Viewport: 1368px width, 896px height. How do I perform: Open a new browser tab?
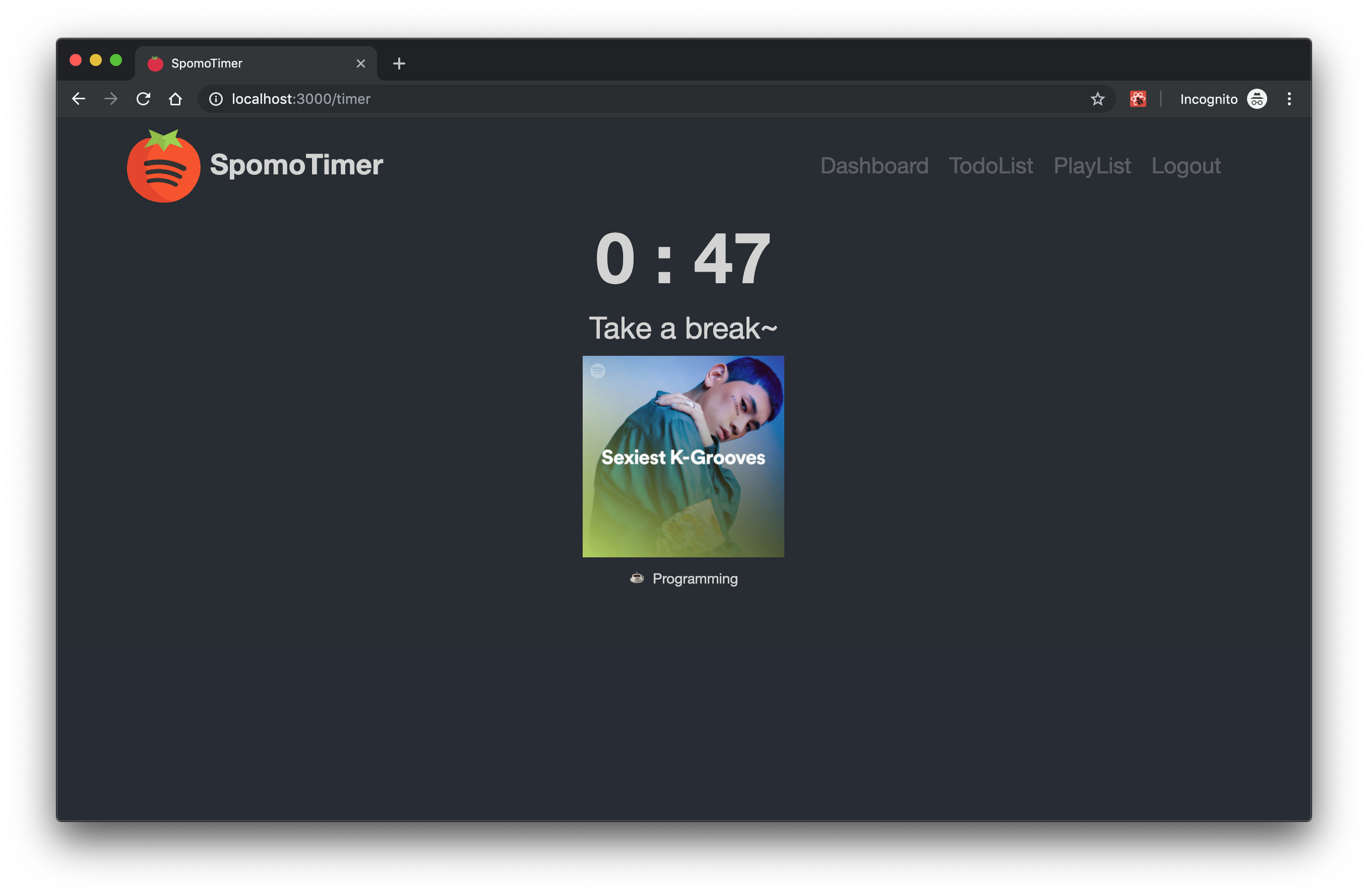[x=399, y=63]
